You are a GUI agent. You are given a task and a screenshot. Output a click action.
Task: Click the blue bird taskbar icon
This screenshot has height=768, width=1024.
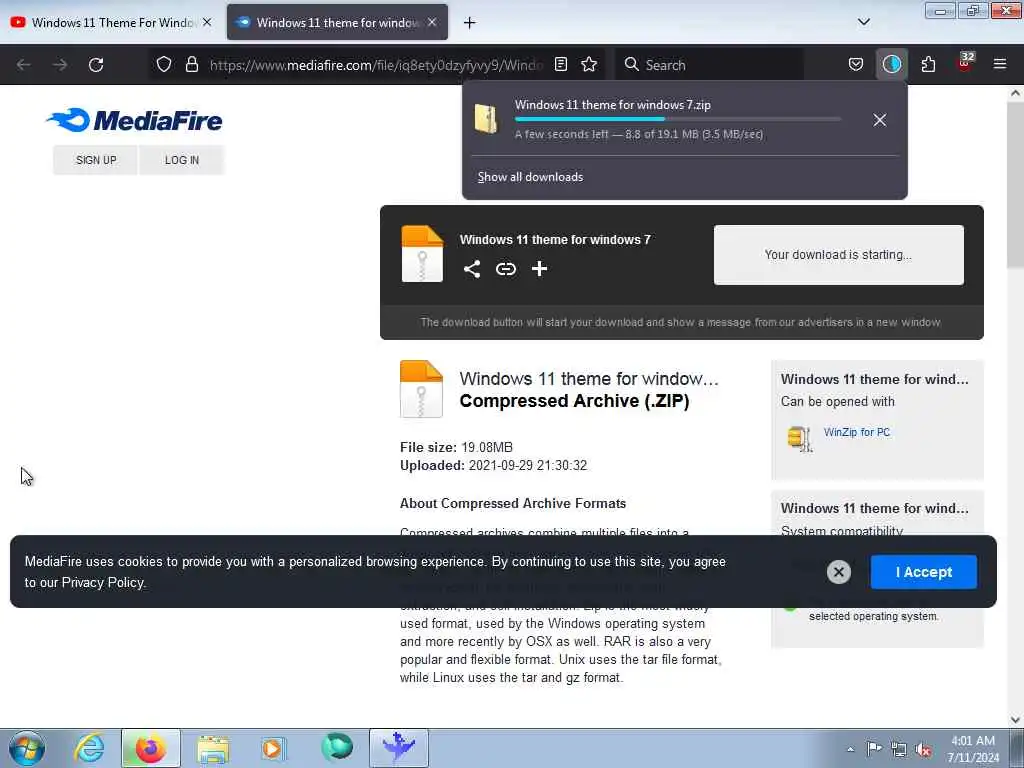click(x=398, y=748)
